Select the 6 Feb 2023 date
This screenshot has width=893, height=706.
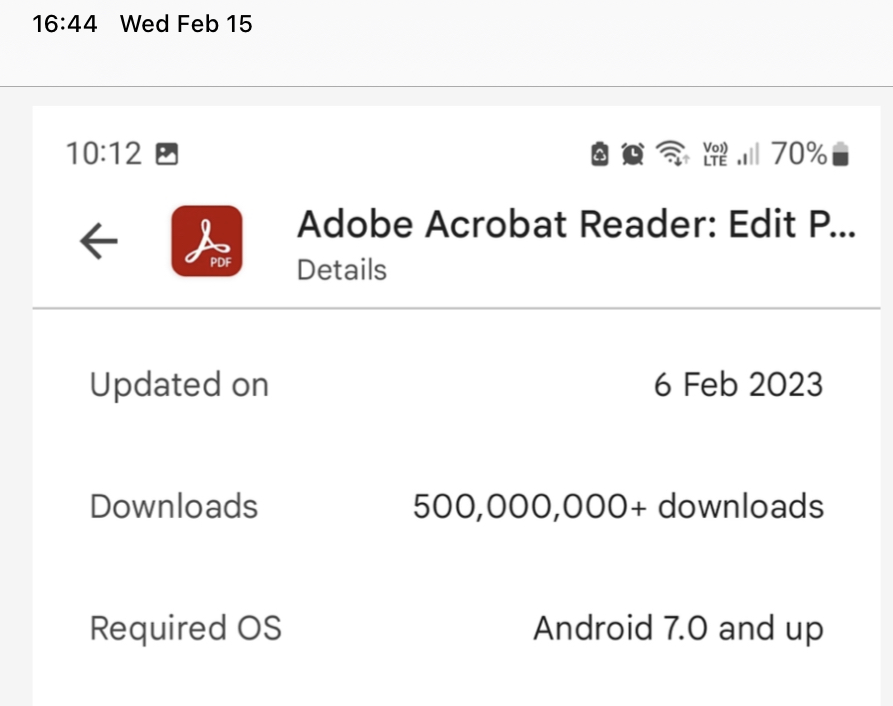click(x=738, y=385)
